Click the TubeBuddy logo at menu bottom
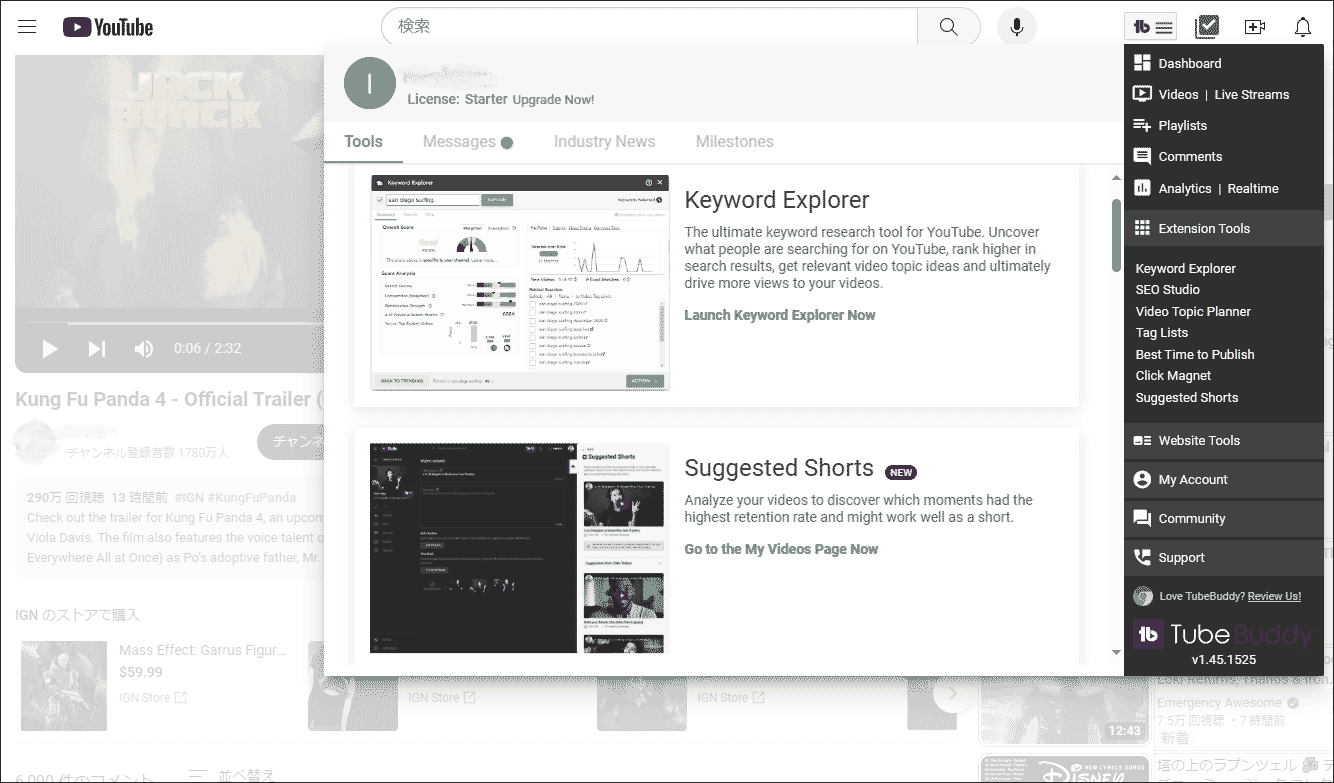 point(1222,634)
